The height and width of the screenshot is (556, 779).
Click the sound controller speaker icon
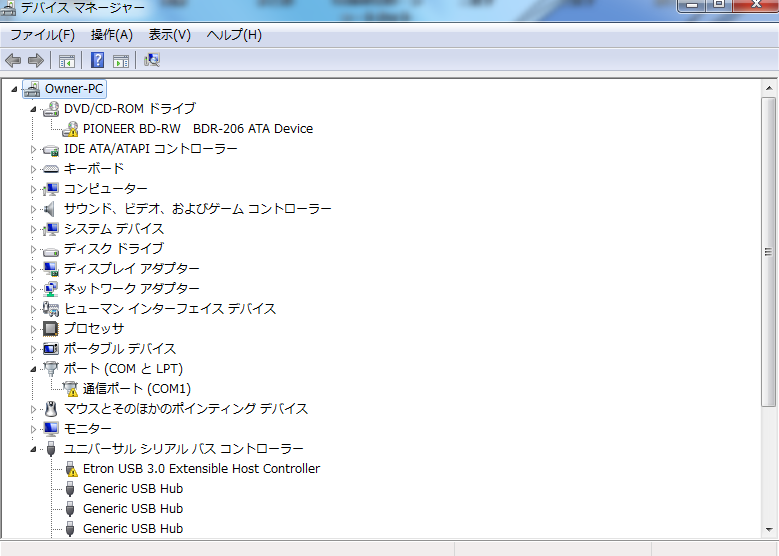point(49,209)
